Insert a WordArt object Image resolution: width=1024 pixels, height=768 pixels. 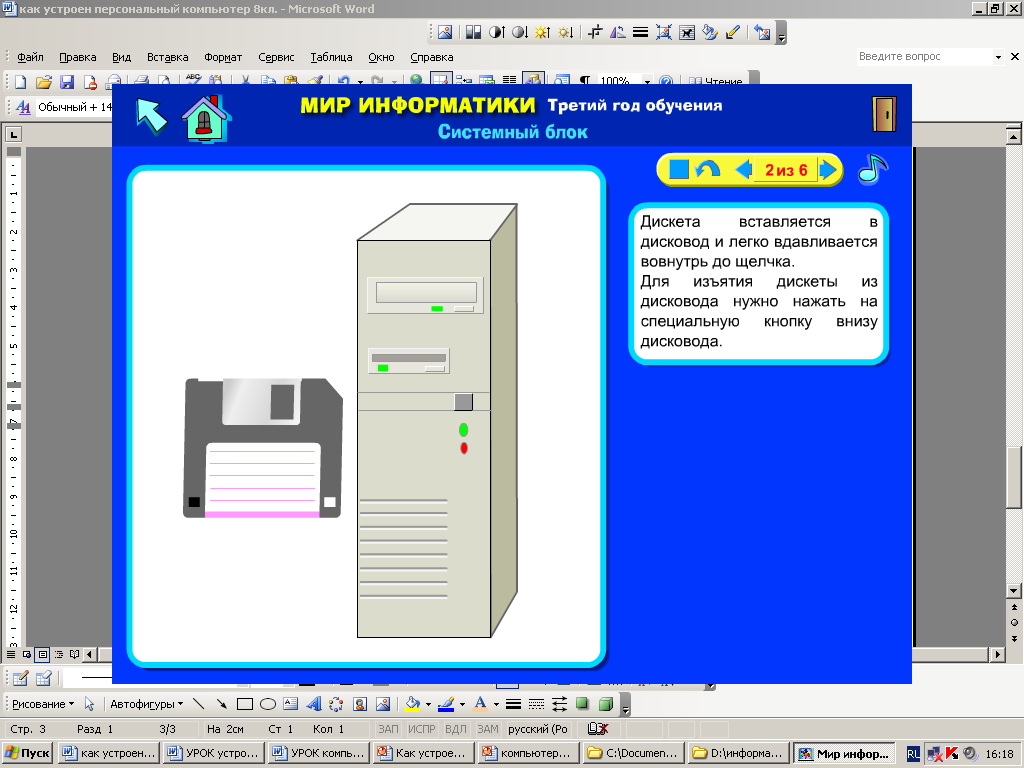click(x=314, y=704)
